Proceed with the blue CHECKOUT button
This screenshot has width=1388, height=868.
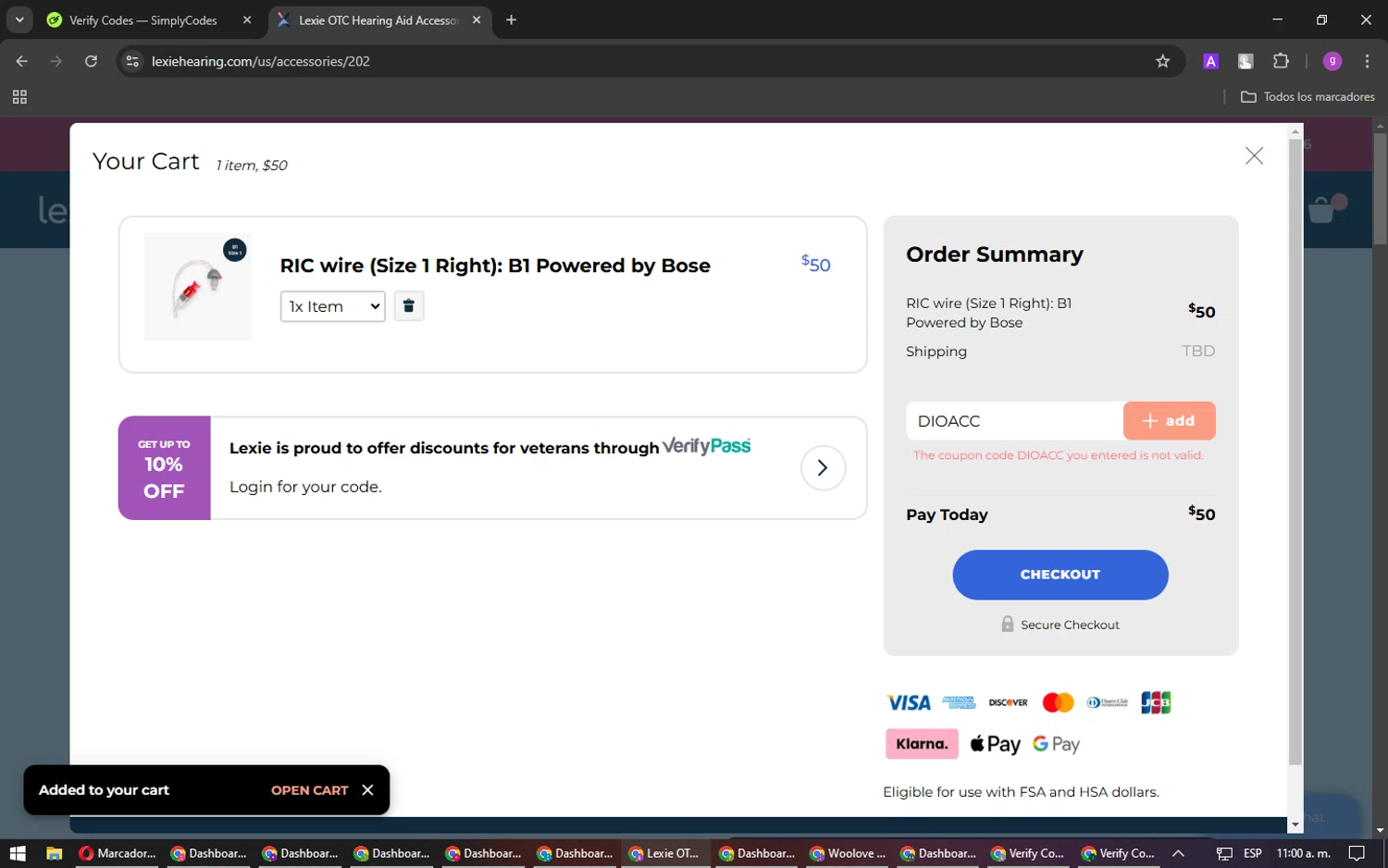click(1060, 575)
